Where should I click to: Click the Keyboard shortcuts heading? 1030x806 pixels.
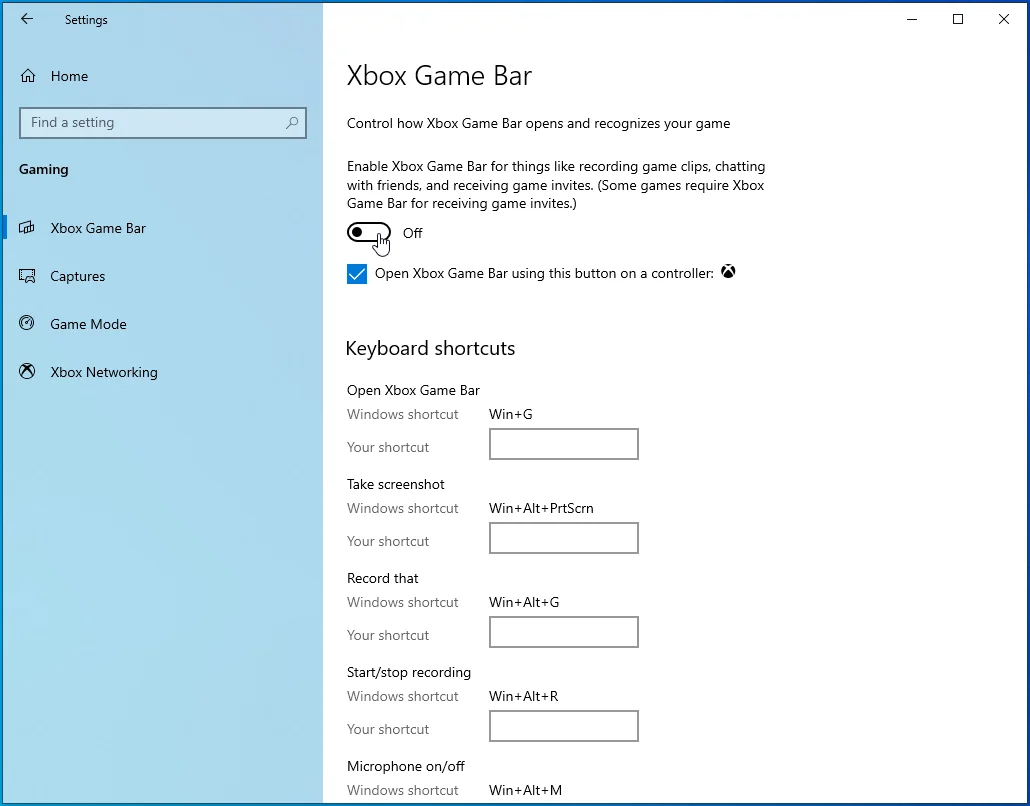[430, 348]
